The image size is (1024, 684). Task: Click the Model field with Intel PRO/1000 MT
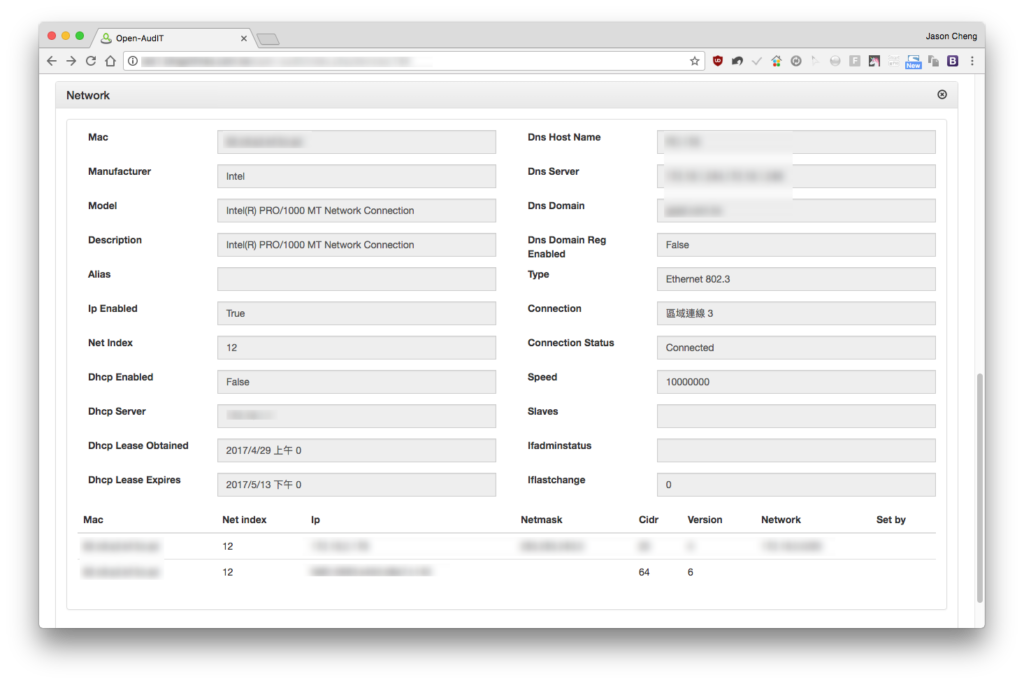(x=356, y=210)
